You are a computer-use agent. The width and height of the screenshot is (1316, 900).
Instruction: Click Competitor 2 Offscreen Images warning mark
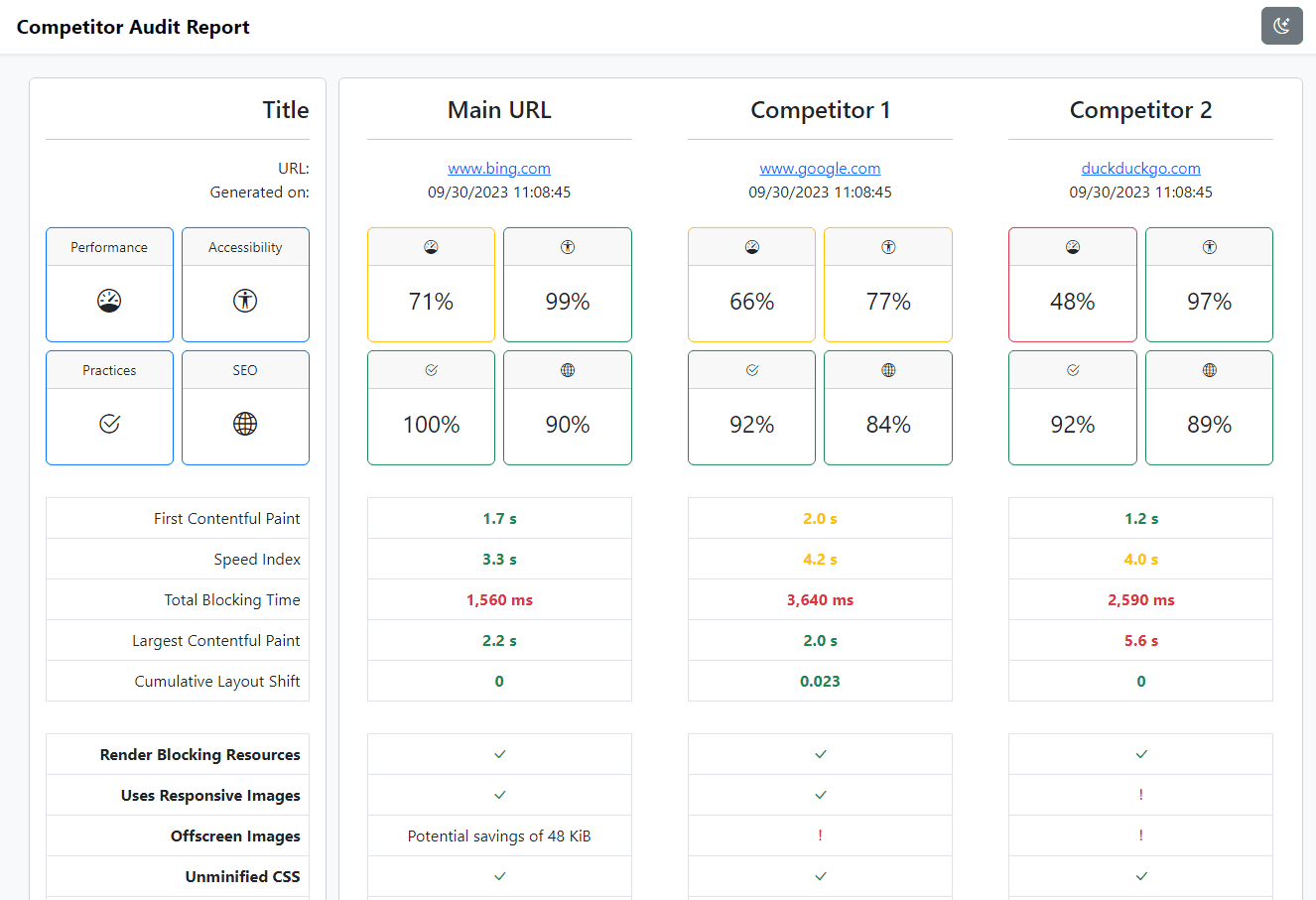(1141, 836)
